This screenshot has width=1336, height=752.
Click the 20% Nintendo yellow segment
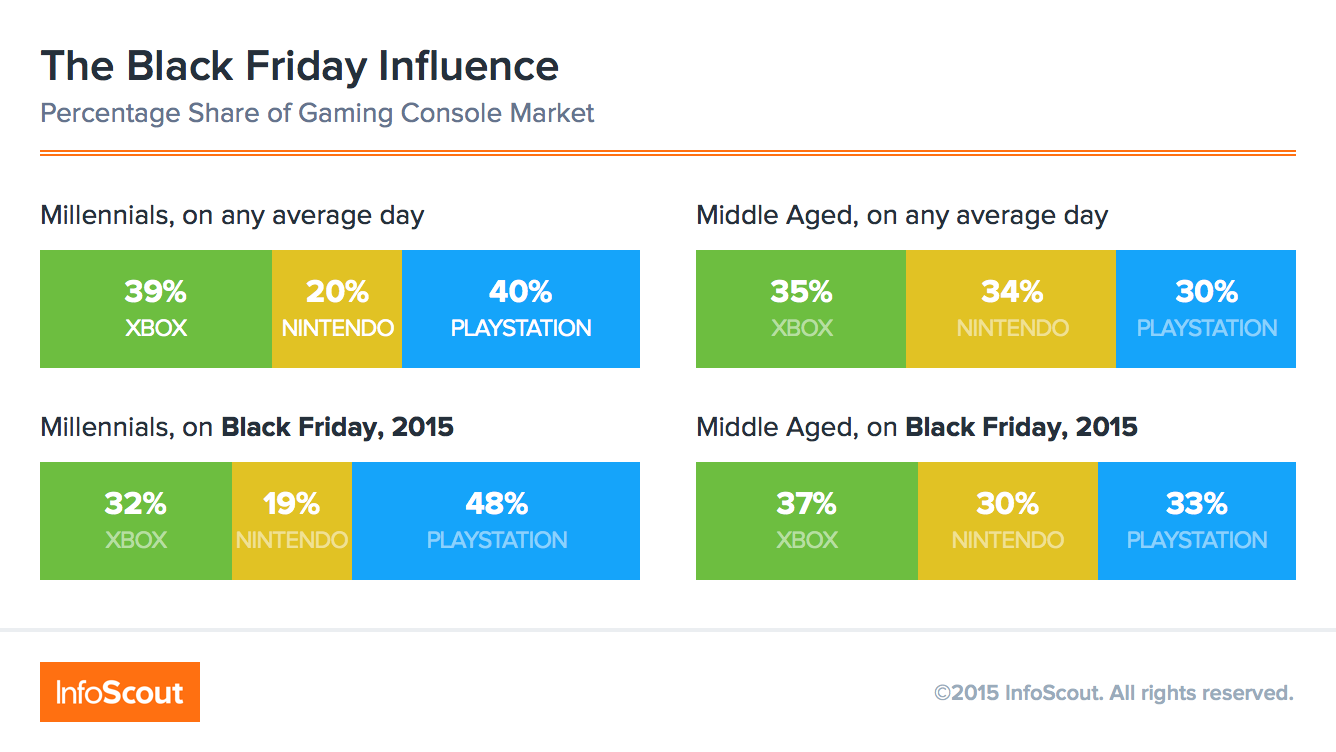337,309
